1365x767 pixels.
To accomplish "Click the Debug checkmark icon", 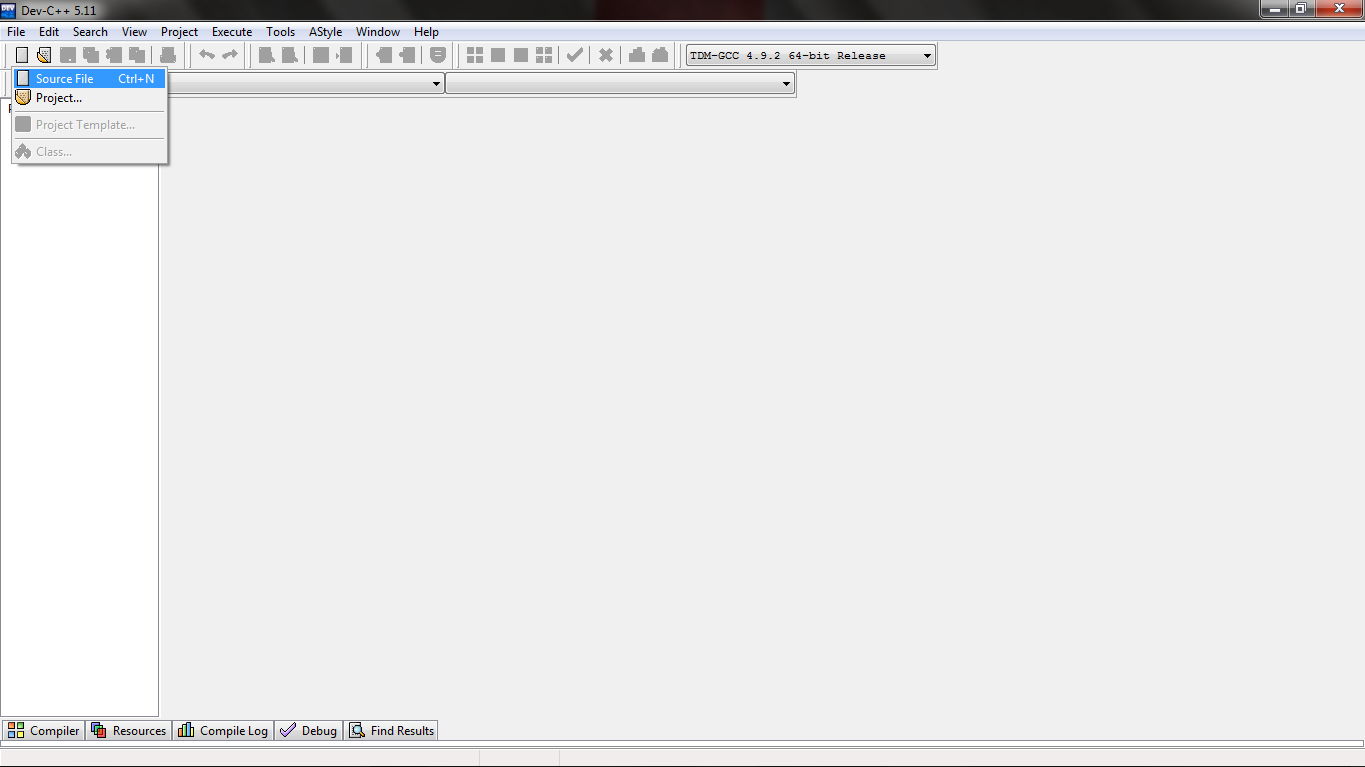I will pyautogui.click(x=575, y=55).
